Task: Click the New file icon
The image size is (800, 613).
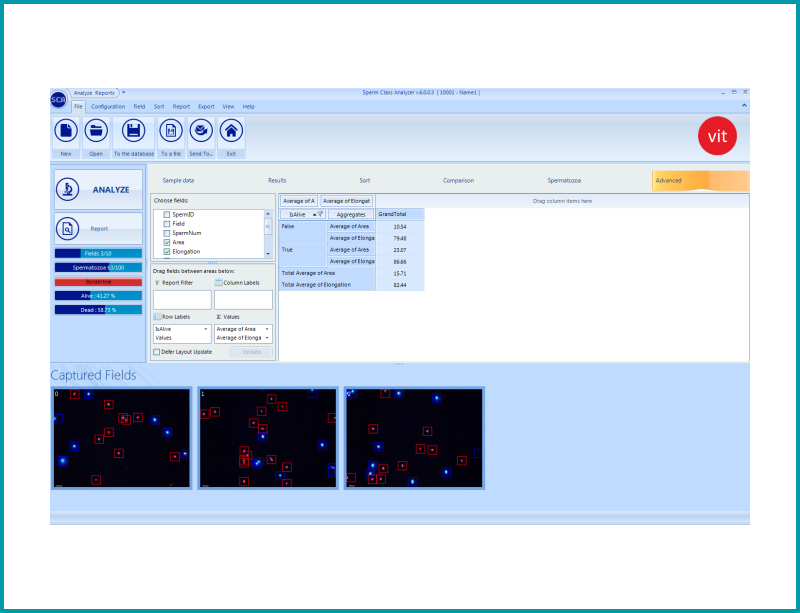Action: (66, 131)
